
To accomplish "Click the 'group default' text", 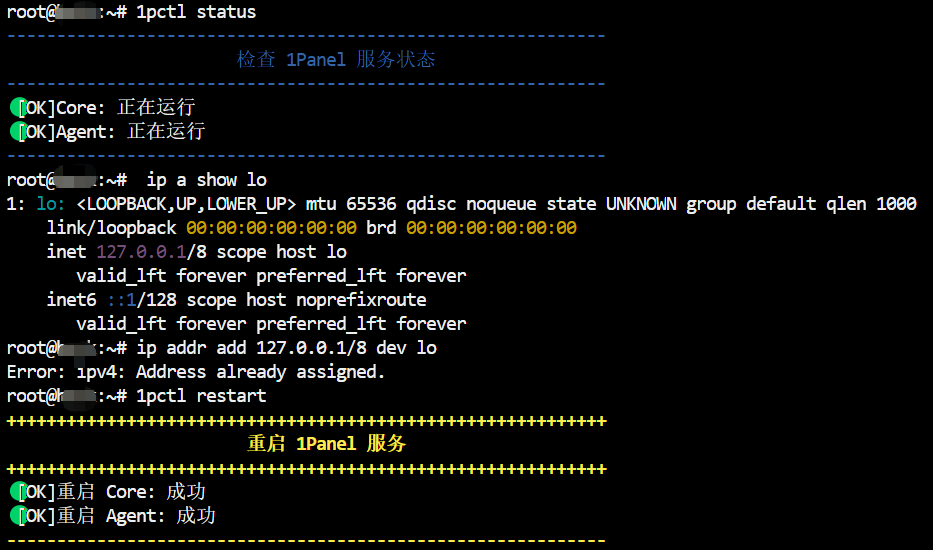I will (x=751, y=204).
